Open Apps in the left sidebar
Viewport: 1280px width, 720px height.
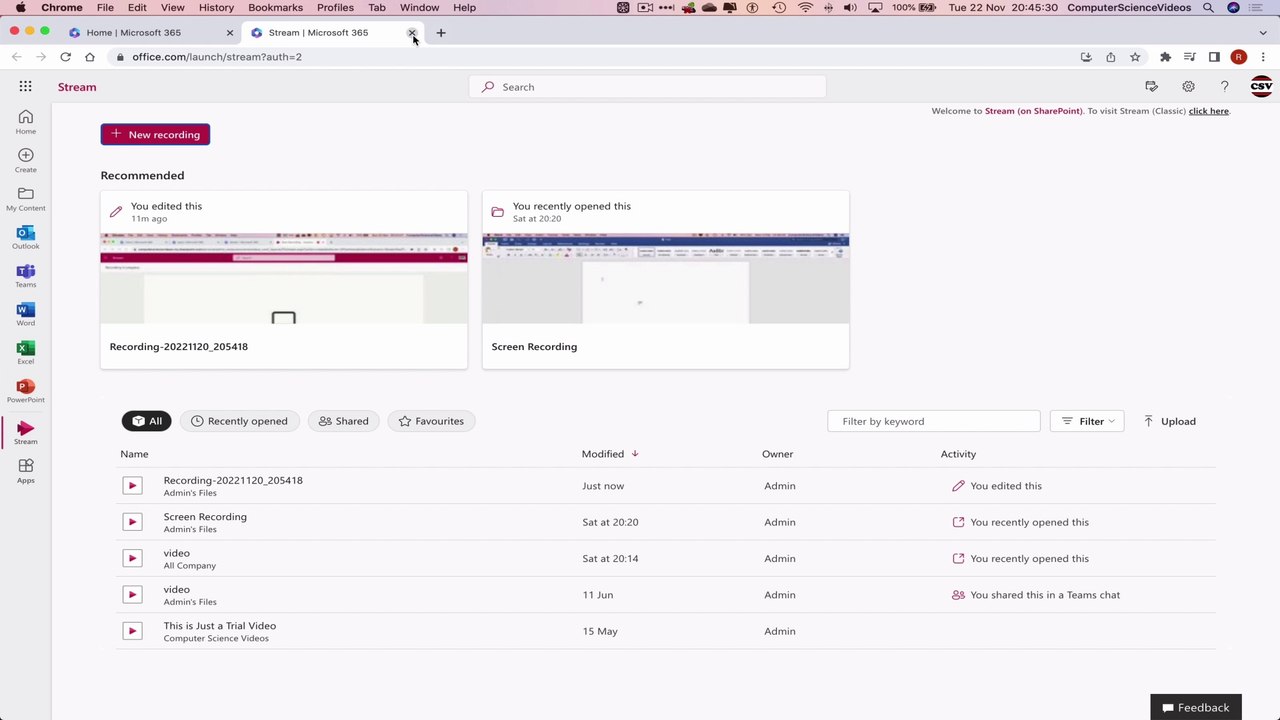(25, 471)
